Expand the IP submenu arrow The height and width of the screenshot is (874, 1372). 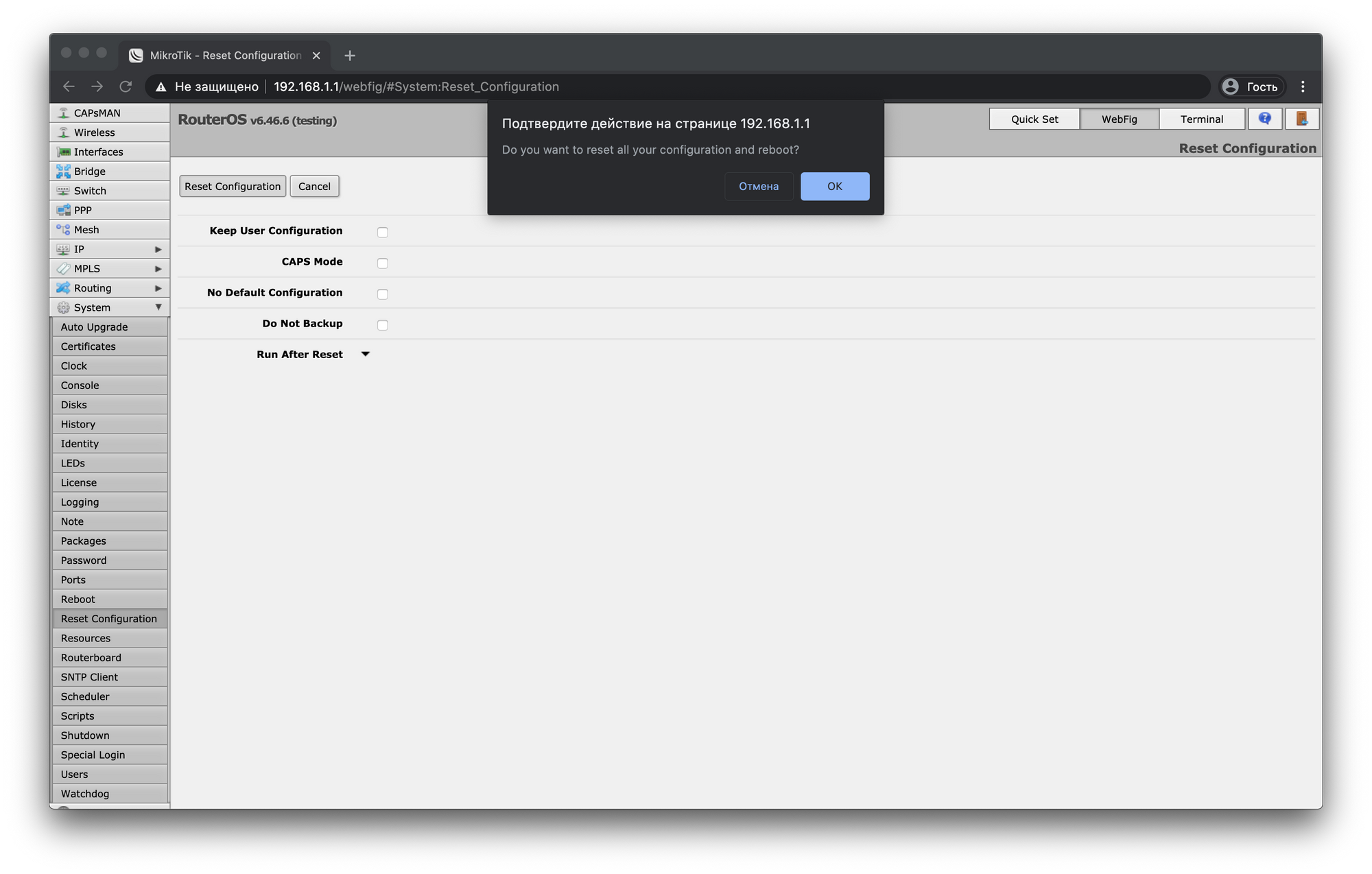(158, 248)
